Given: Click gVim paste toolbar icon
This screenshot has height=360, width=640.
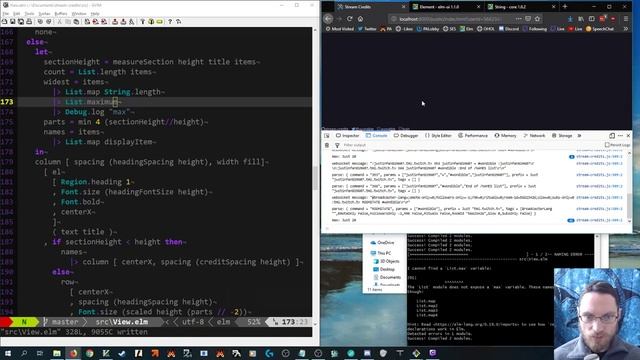Looking at the screenshot, I should (x=76, y=21).
